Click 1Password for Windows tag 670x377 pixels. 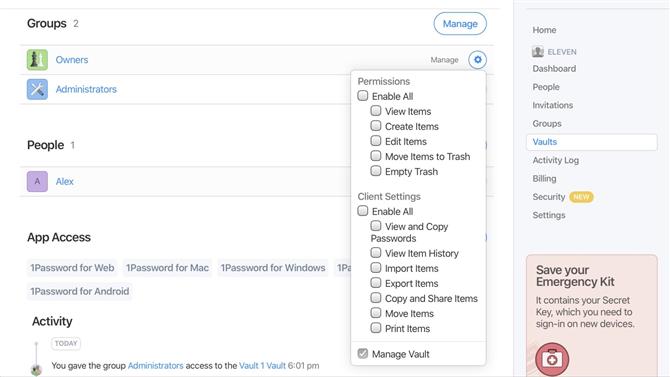(x=273, y=268)
